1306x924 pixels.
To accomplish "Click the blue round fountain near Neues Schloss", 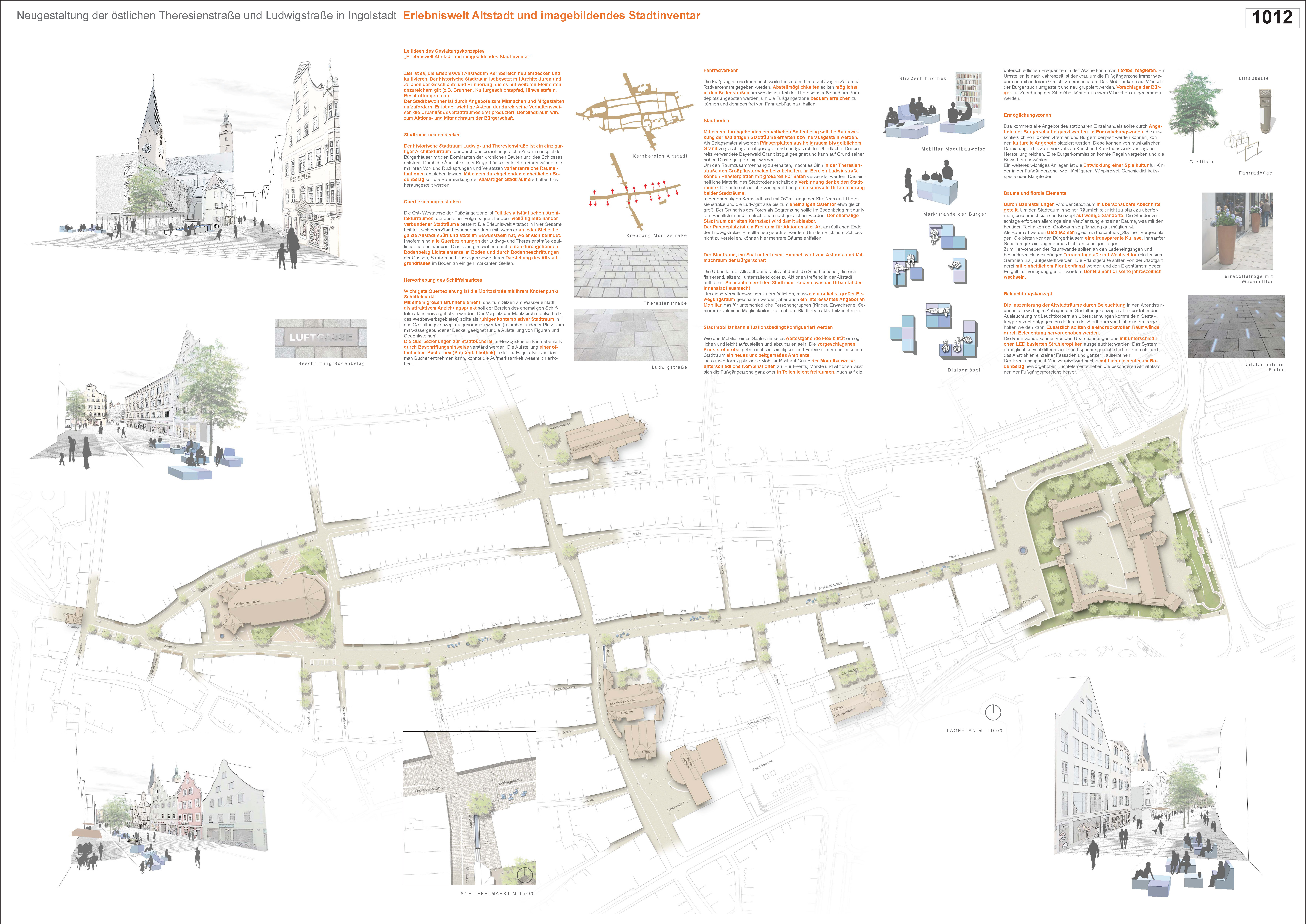I will point(1023,551).
